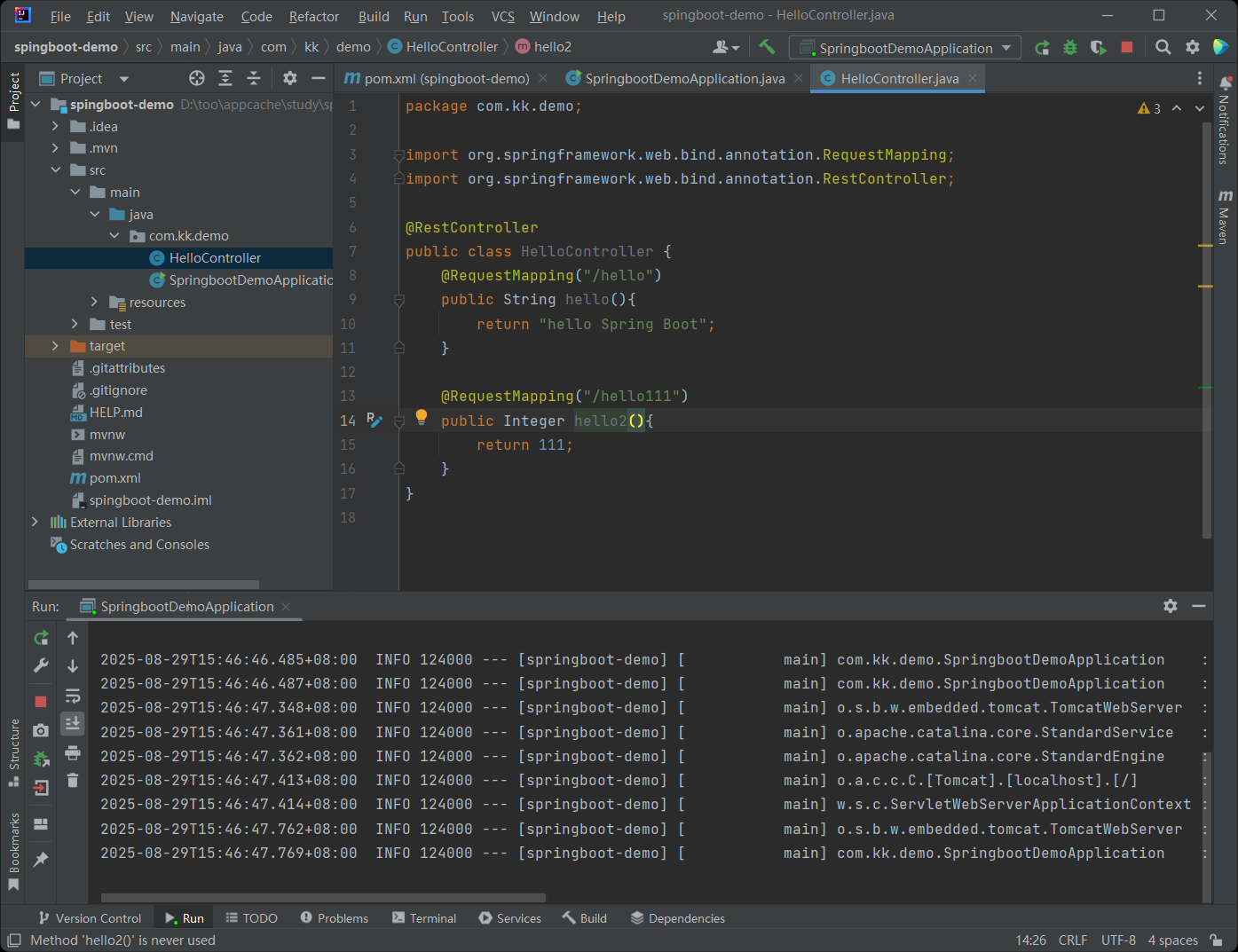The image size is (1238, 952).
Task: Open Run panel settings gear
Action: click(x=1171, y=606)
